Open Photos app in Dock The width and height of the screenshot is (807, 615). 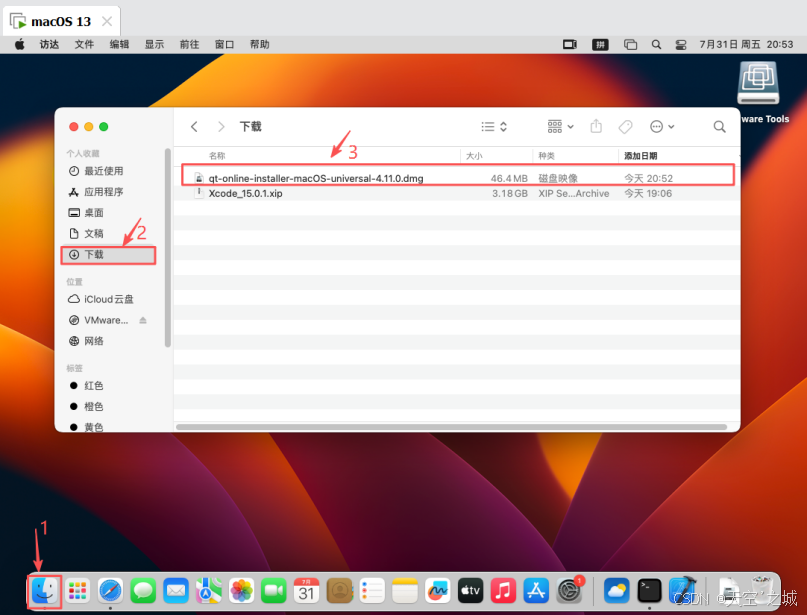[241, 591]
